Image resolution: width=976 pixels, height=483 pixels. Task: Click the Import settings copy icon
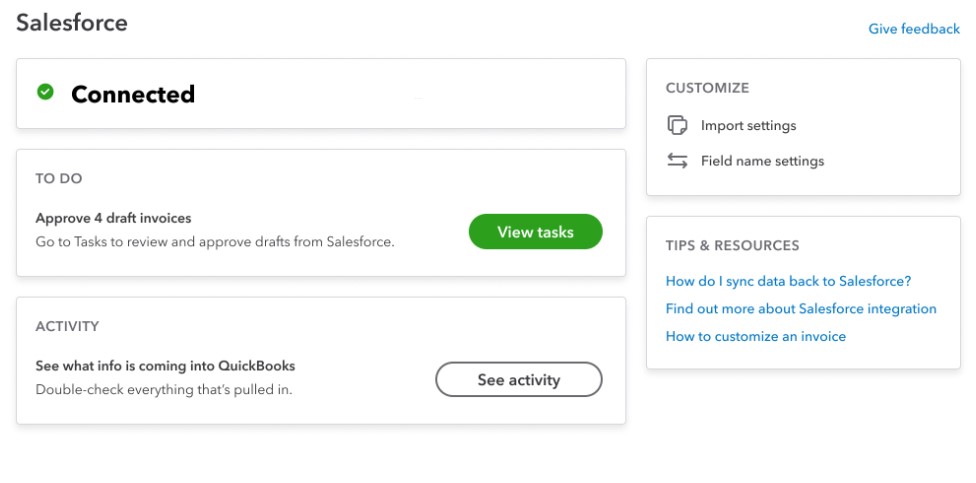coord(677,125)
